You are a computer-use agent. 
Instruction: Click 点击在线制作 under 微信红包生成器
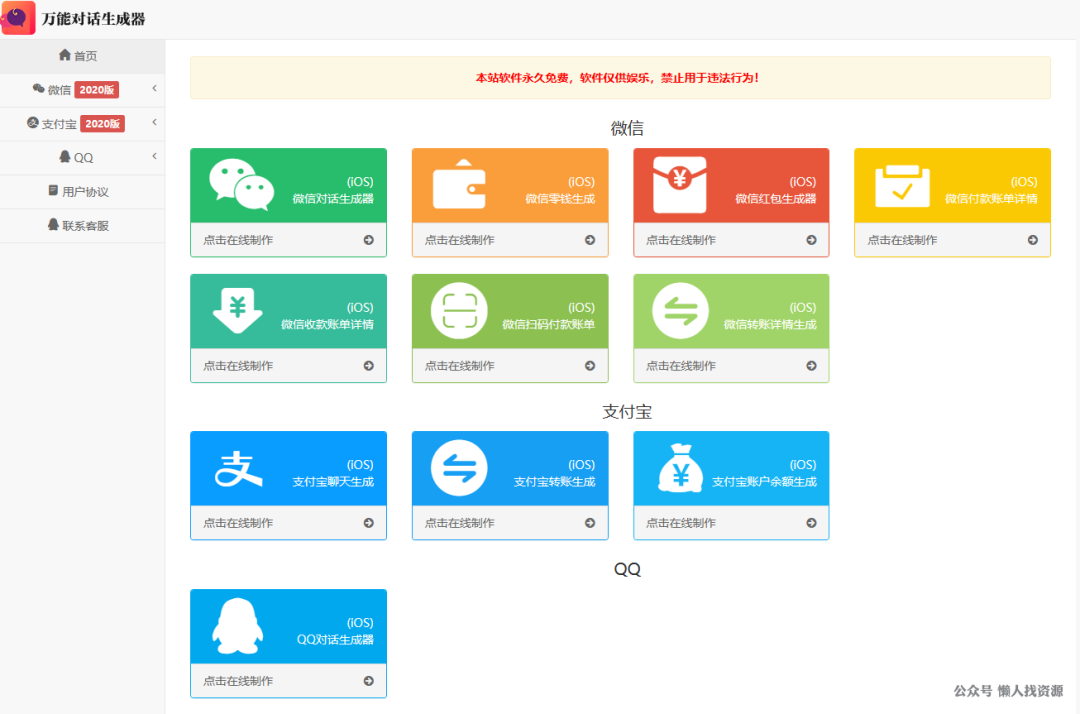[x=681, y=240]
